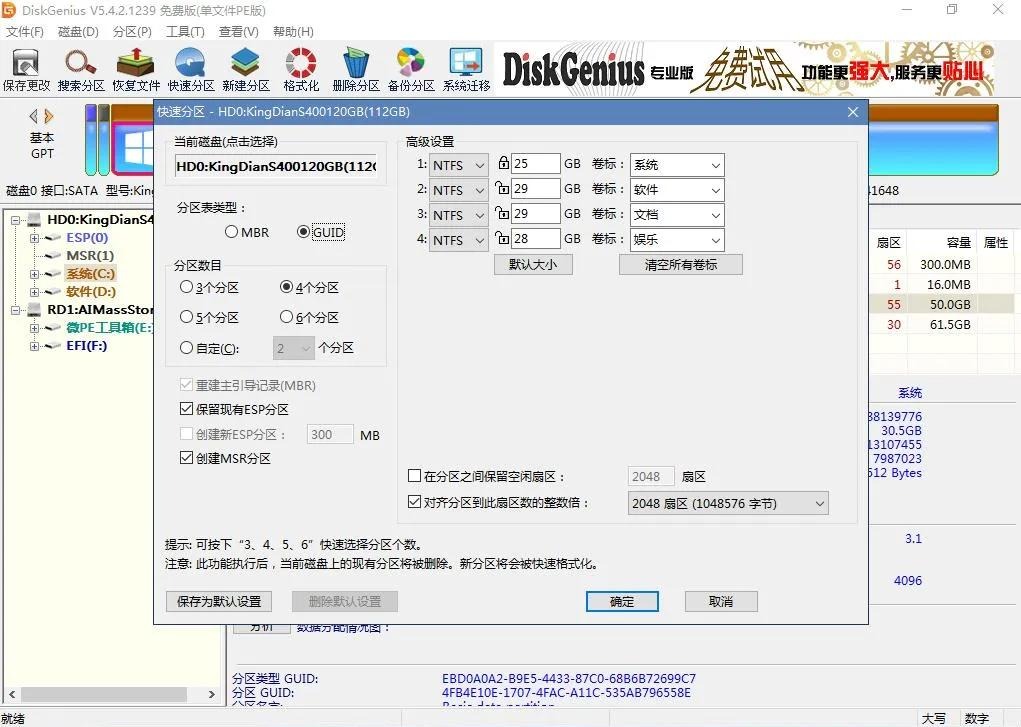
Task: Open file system dropdown for partition 3
Action: (458, 215)
